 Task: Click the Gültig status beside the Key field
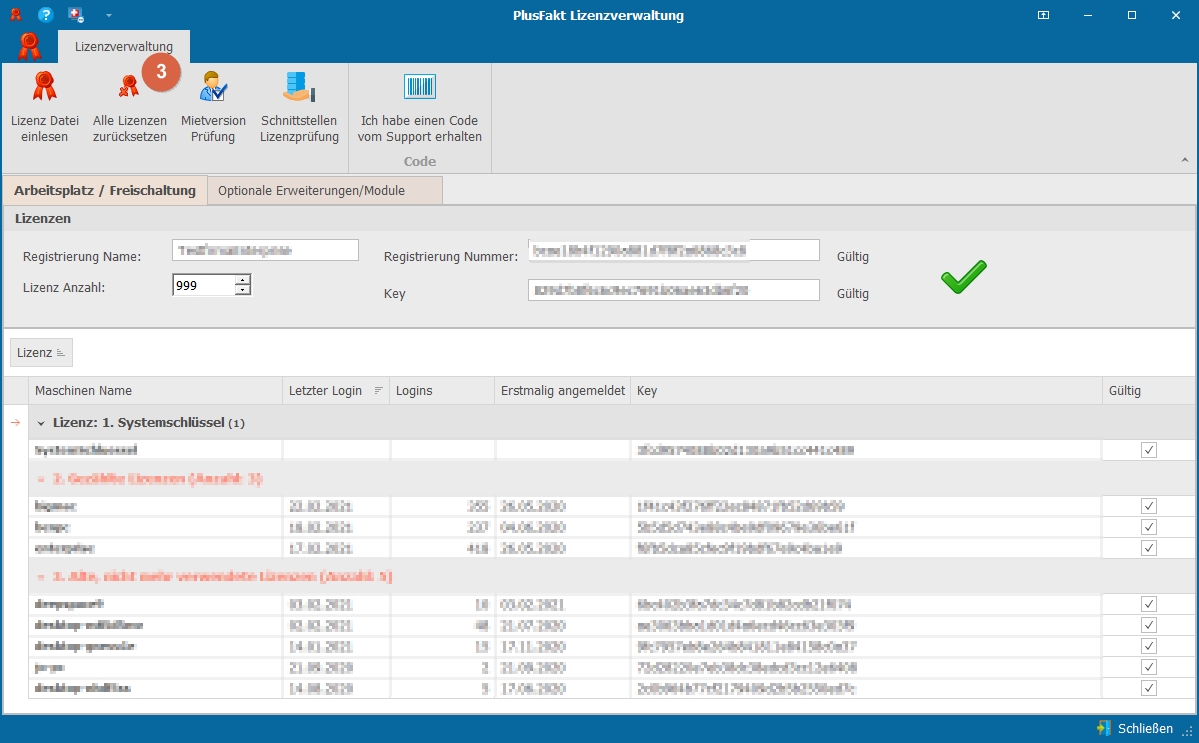point(853,294)
